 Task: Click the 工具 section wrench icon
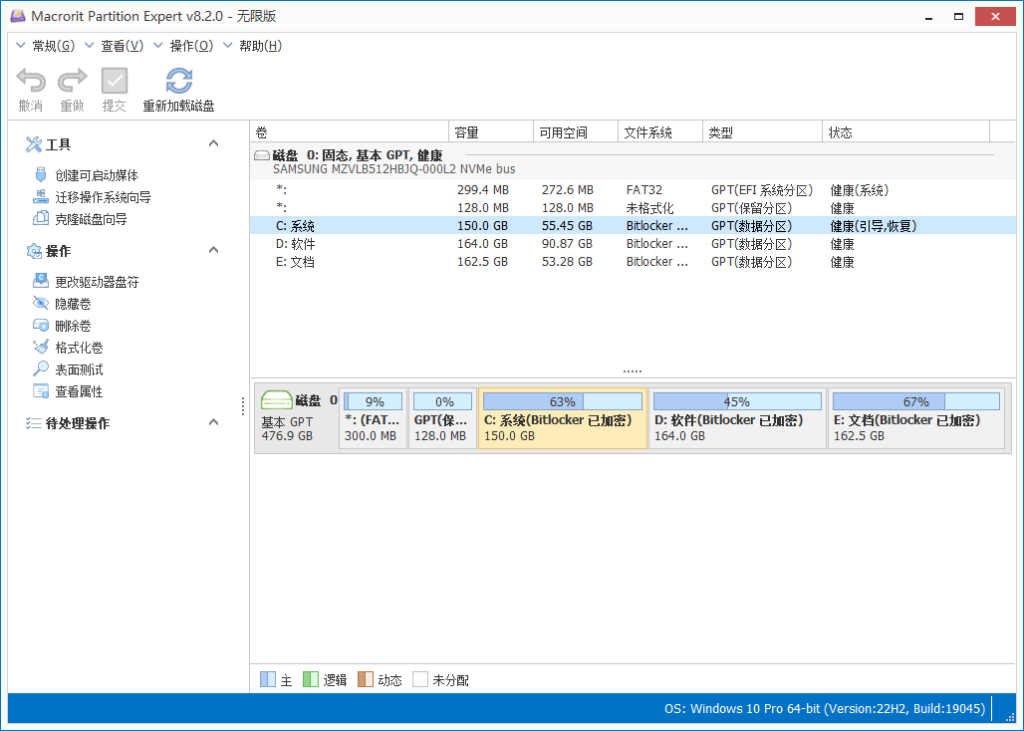tap(33, 144)
